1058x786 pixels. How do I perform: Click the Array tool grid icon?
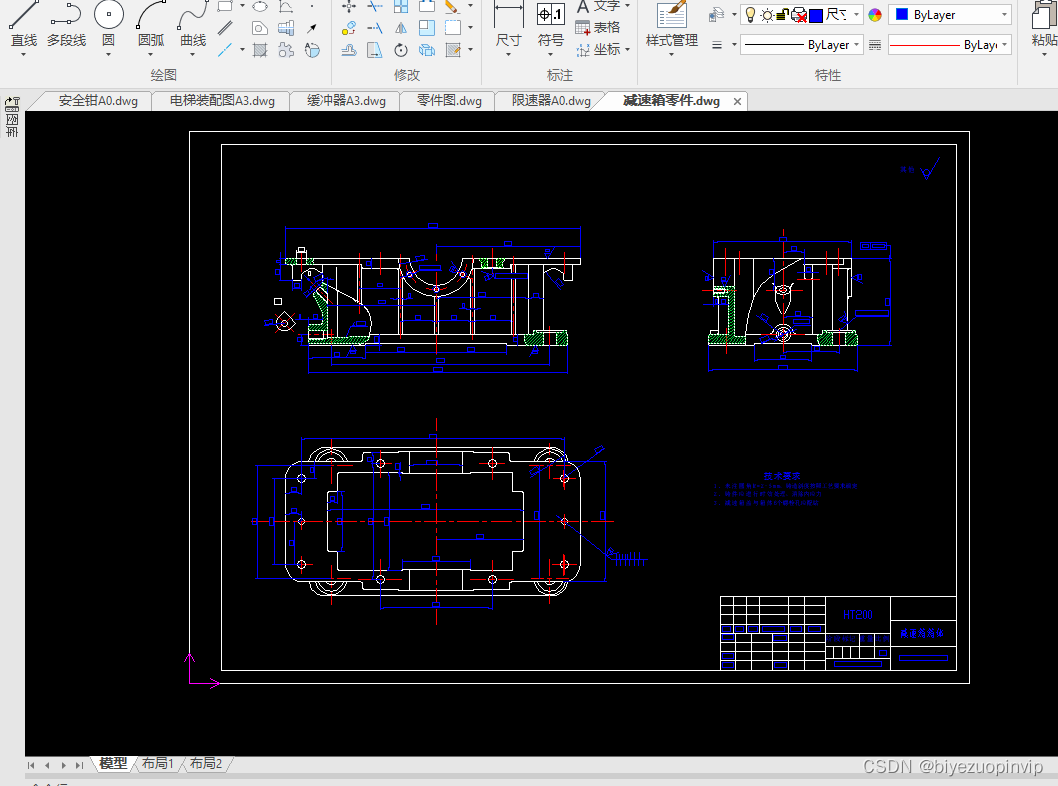coord(401,7)
